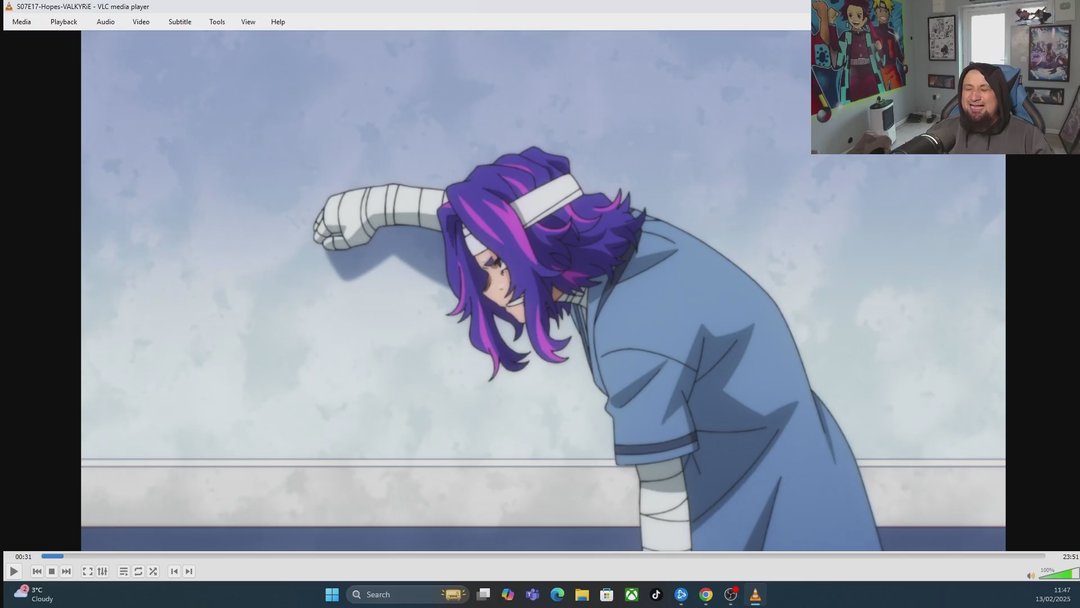Toggle frame-by-frame step forward

pyautogui.click(x=189, y=571)
